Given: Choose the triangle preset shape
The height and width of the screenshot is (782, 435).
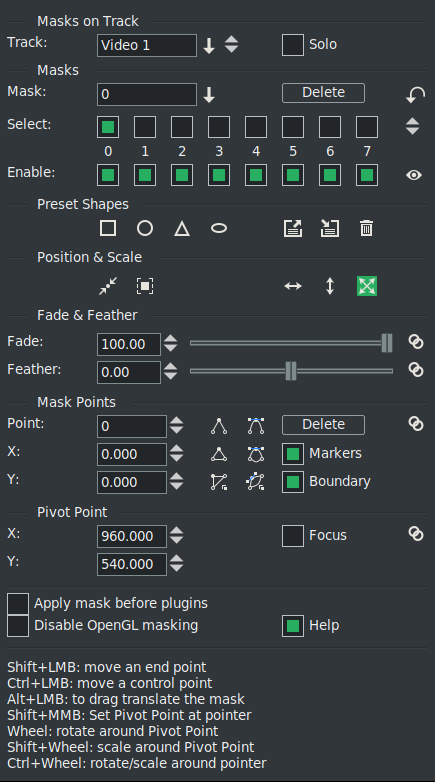Looking at the screenshot, I should coord(182,228).
